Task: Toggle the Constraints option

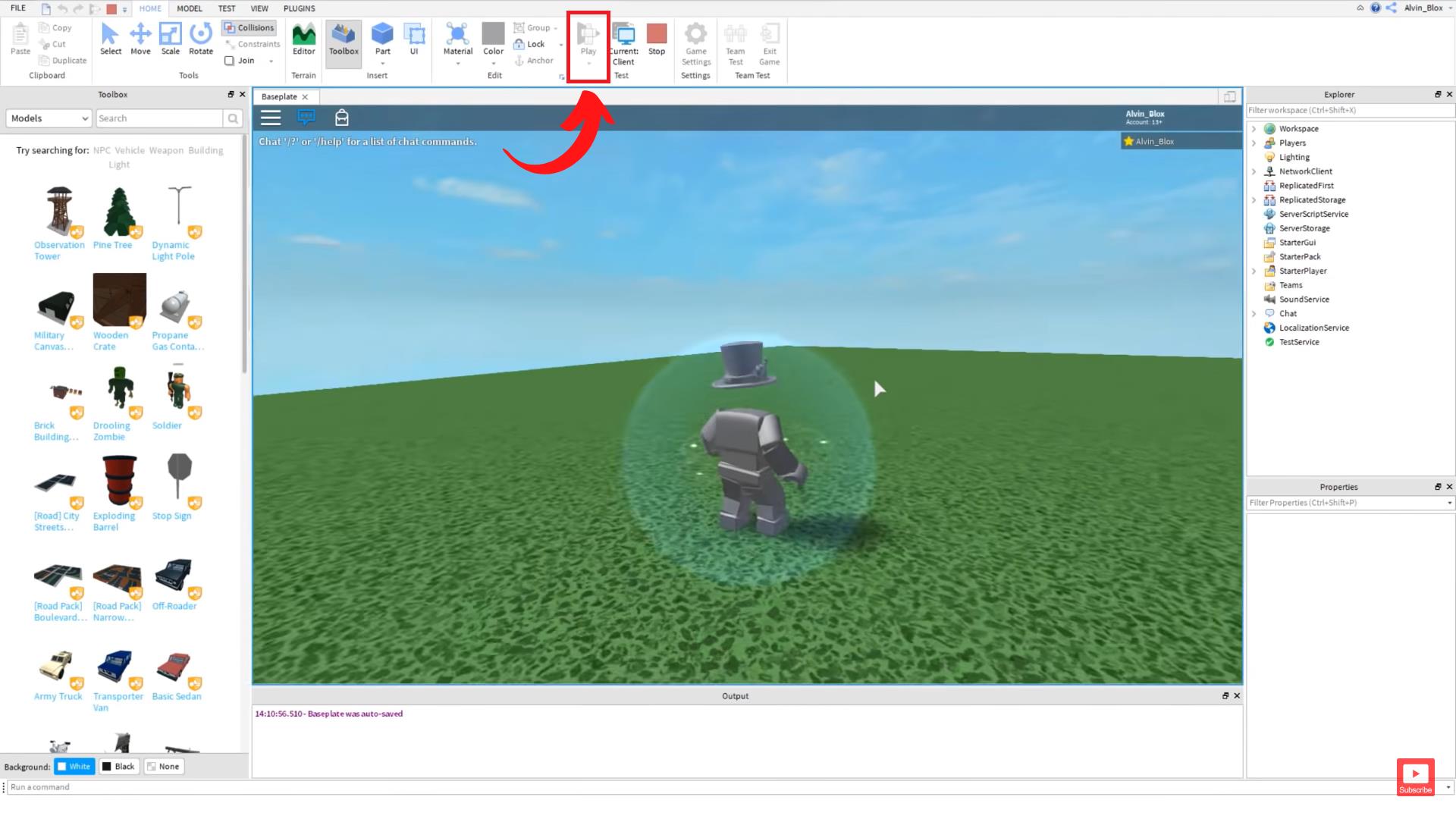Action: tap(253, 44)
